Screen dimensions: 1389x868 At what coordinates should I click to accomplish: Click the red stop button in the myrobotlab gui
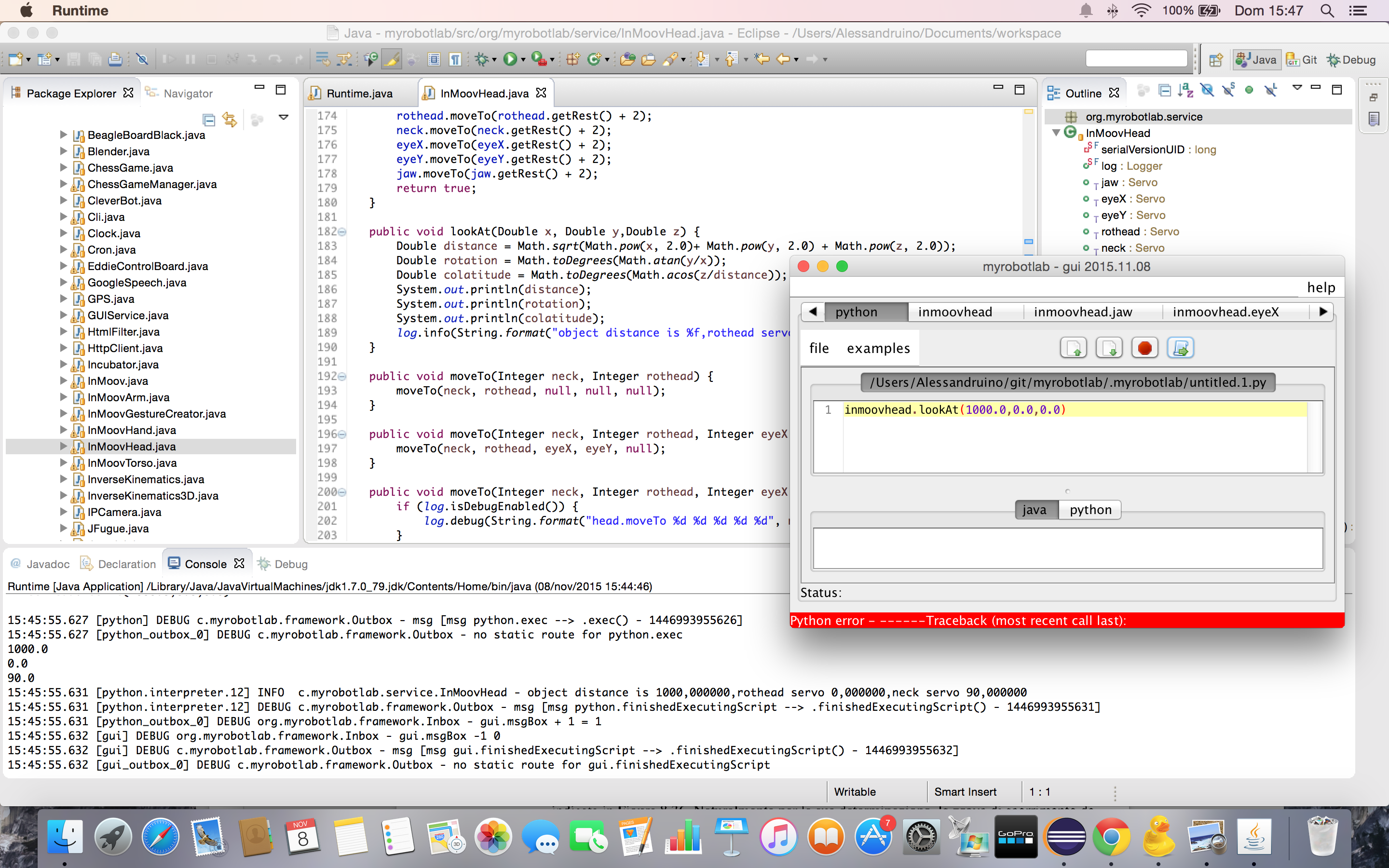[1144, 348]
